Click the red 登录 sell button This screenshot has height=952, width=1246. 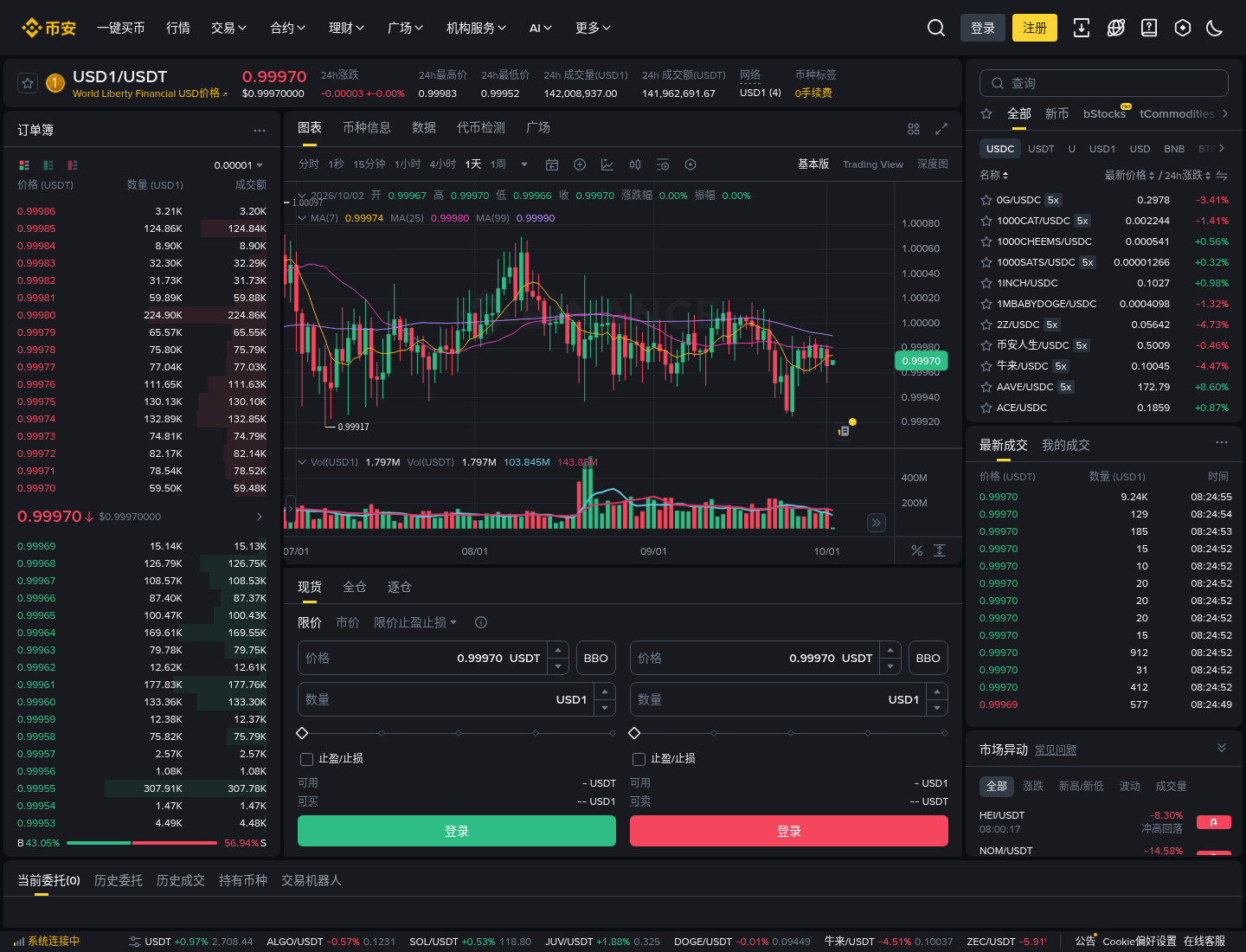tap(789, 831)
